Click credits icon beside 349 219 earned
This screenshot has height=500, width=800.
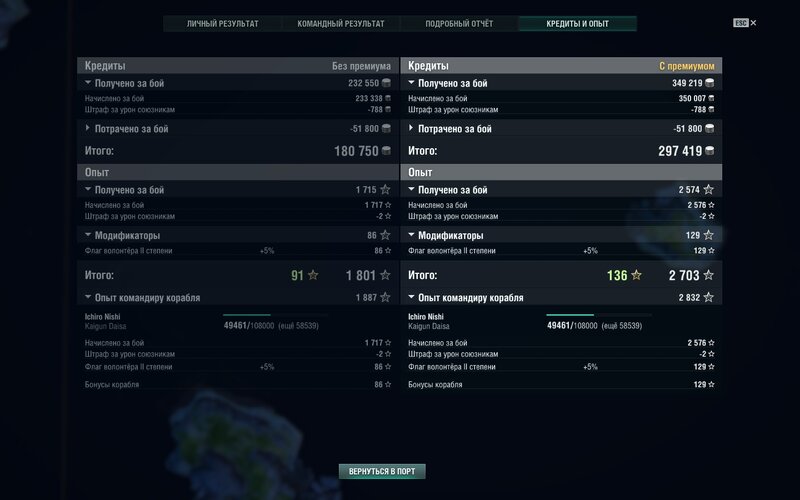709,84
